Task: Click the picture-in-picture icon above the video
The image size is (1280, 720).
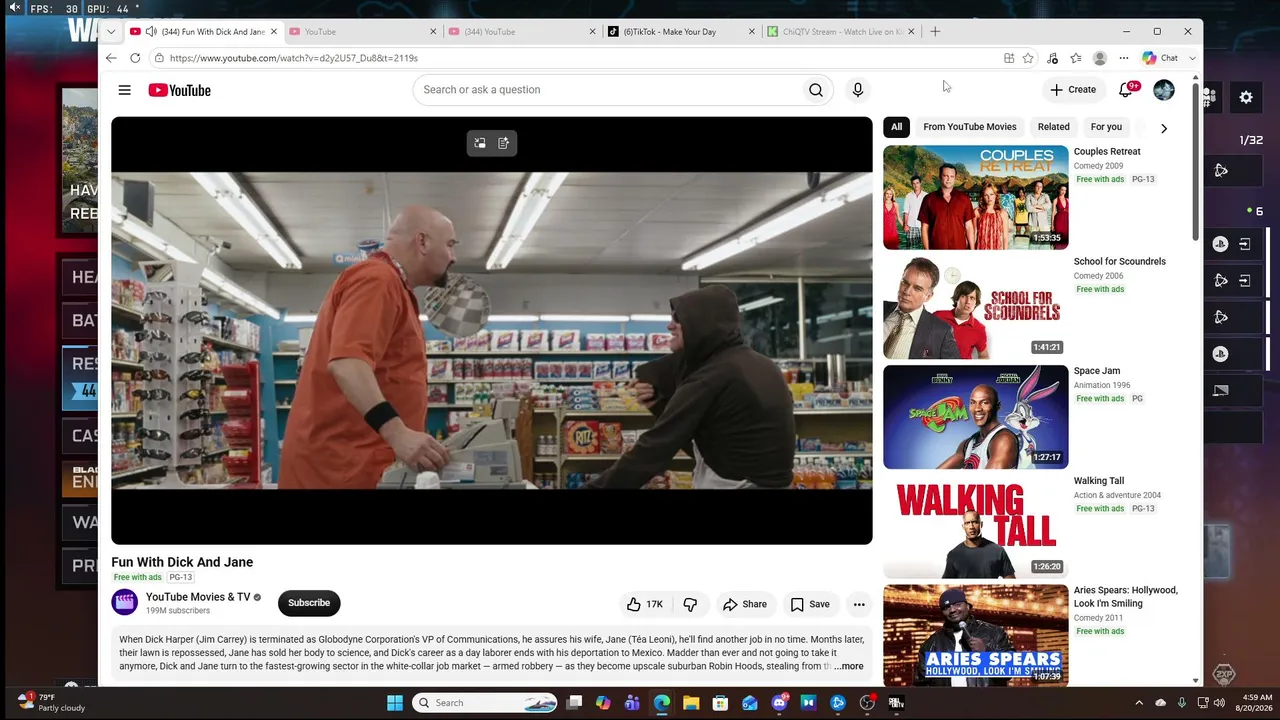Action: (480, 143)
